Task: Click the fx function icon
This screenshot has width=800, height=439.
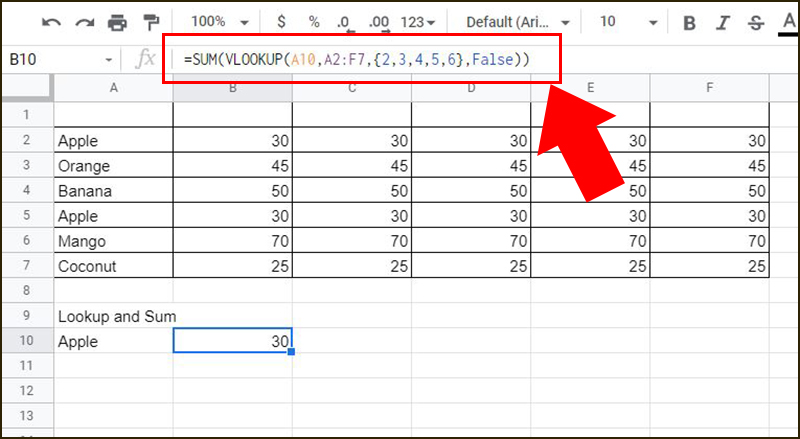Action: (145, 60)
